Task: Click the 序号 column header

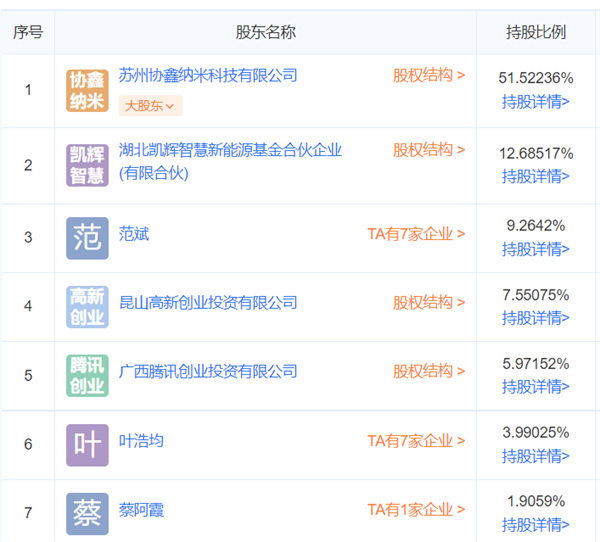Action: tap(28, 32)
